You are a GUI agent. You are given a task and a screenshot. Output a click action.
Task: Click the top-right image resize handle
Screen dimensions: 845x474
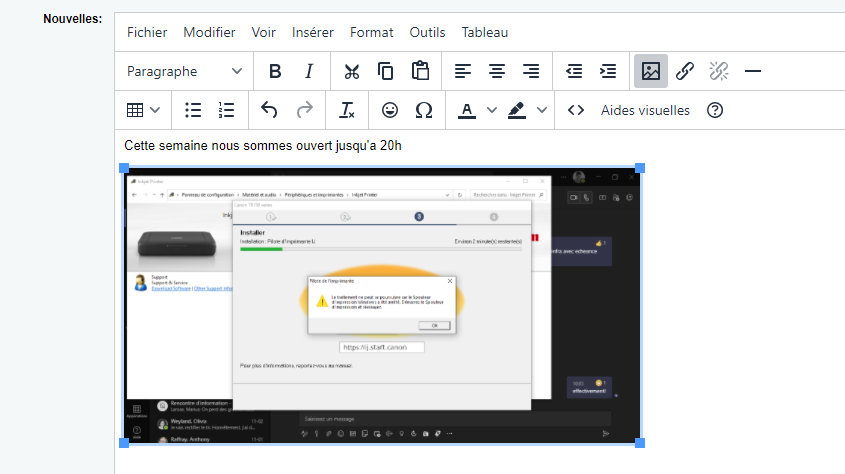click(x=640, y=168)
